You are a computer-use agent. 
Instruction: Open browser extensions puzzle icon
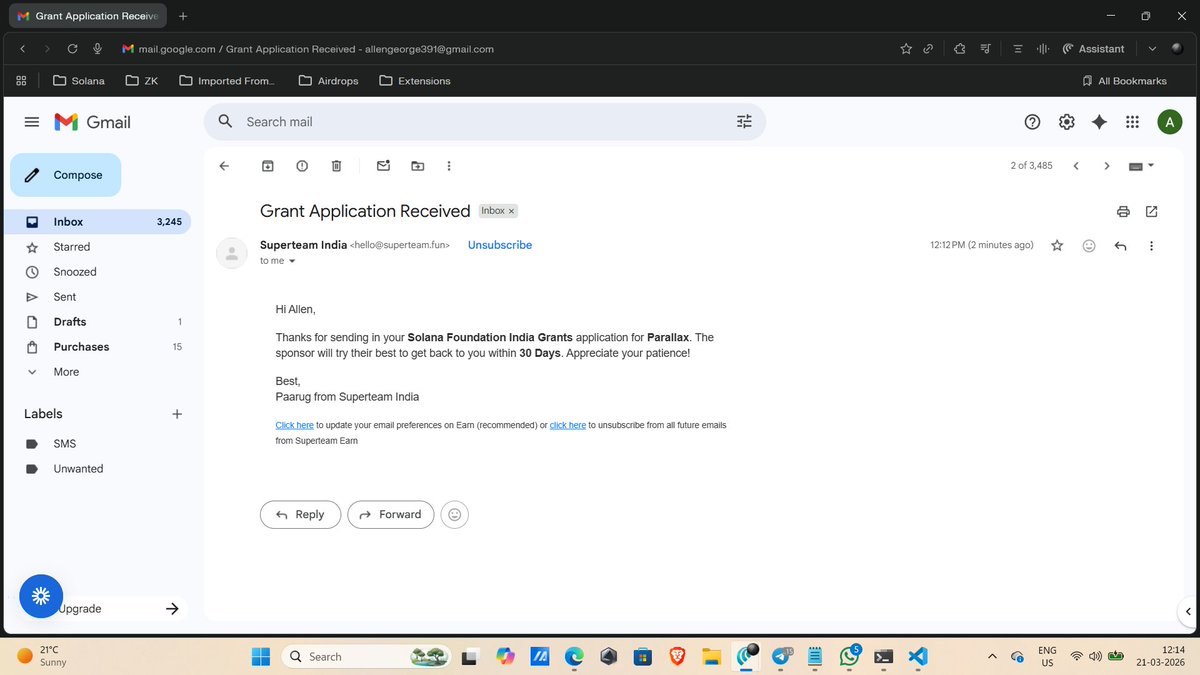(959, 49)
